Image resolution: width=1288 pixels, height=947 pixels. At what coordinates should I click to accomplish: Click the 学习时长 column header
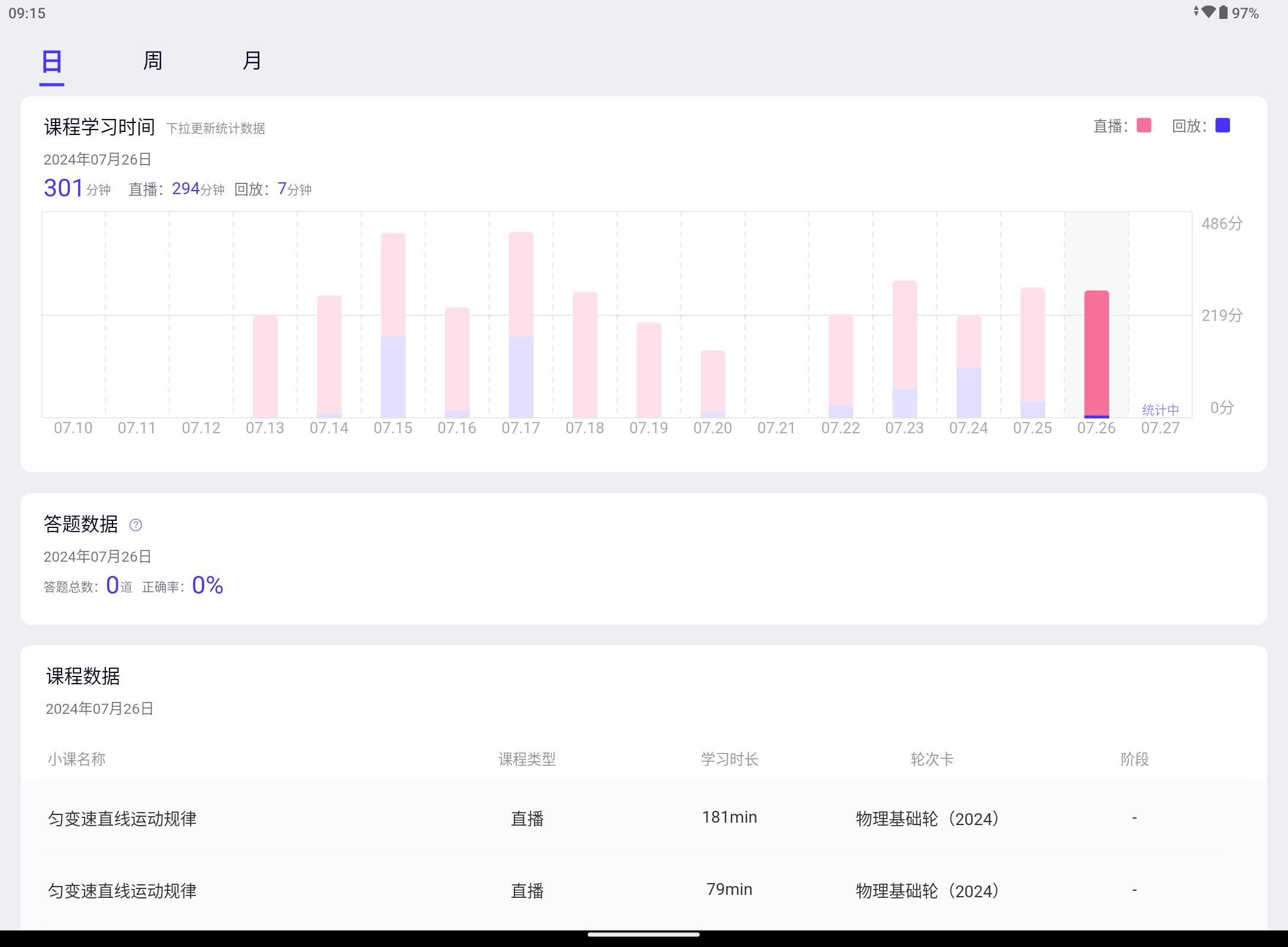click(729, 759)
